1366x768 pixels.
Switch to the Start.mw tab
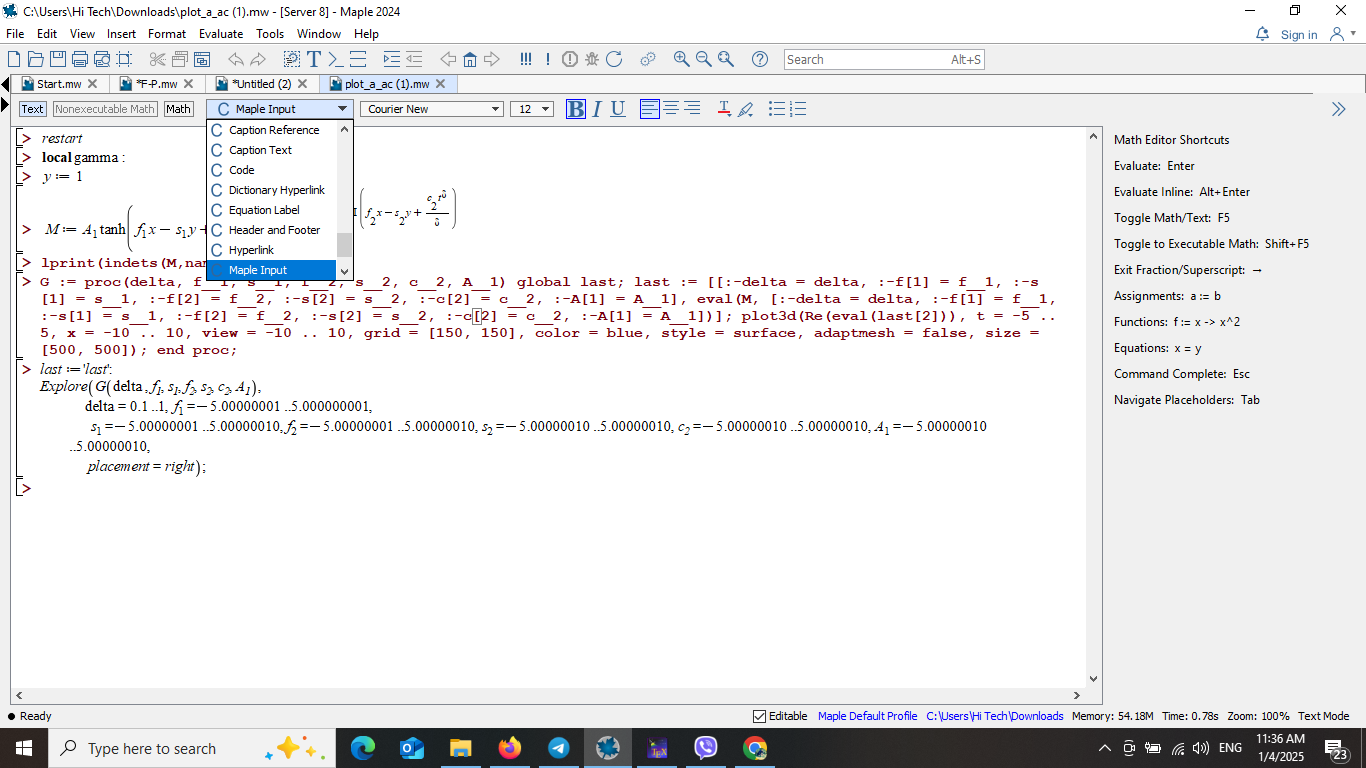[59, 84]
